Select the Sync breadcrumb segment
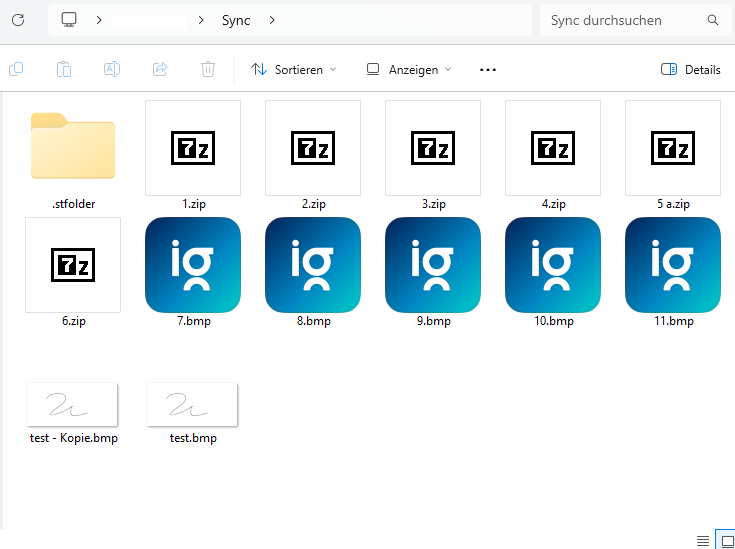This screenshot has width=735, height=549. pos(236,20)
